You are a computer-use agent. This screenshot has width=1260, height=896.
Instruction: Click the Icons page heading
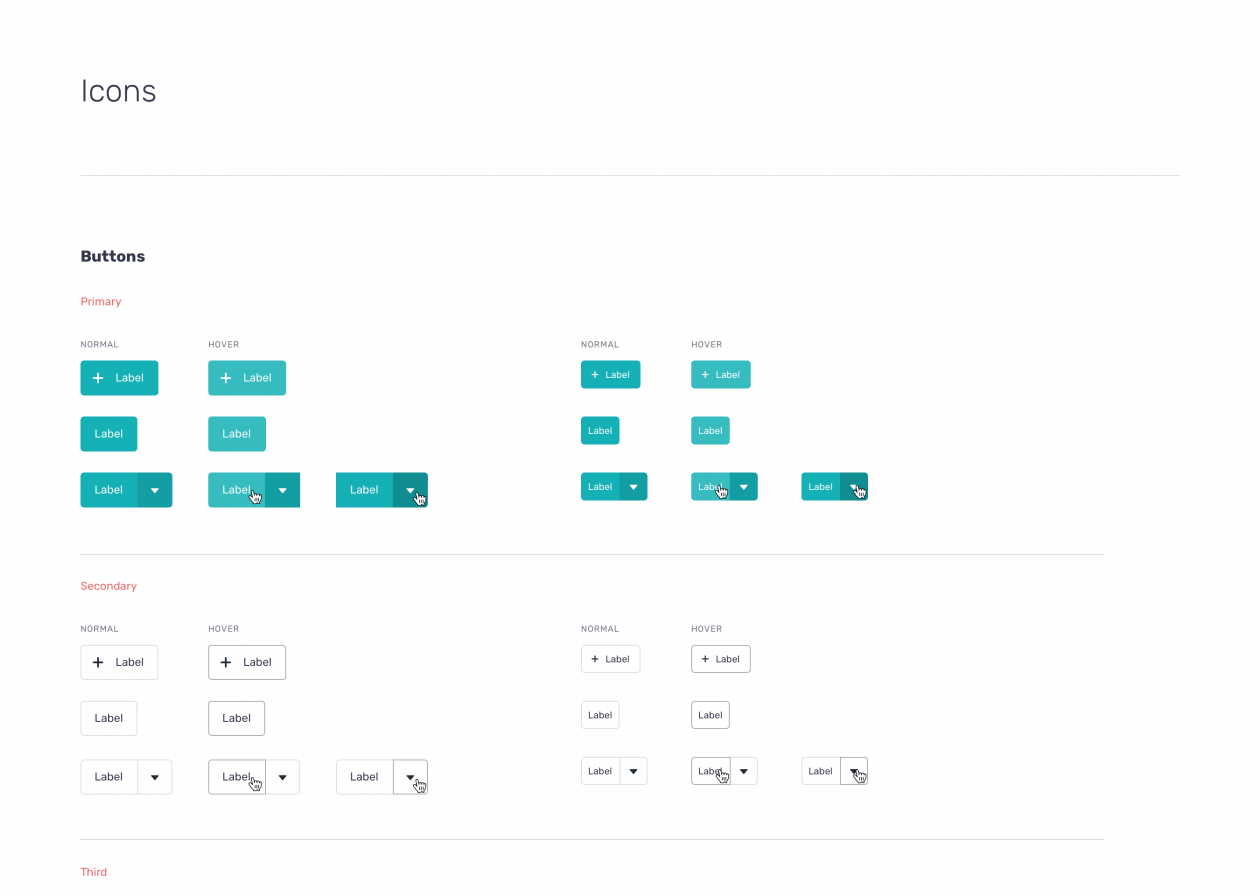point(118,91)
